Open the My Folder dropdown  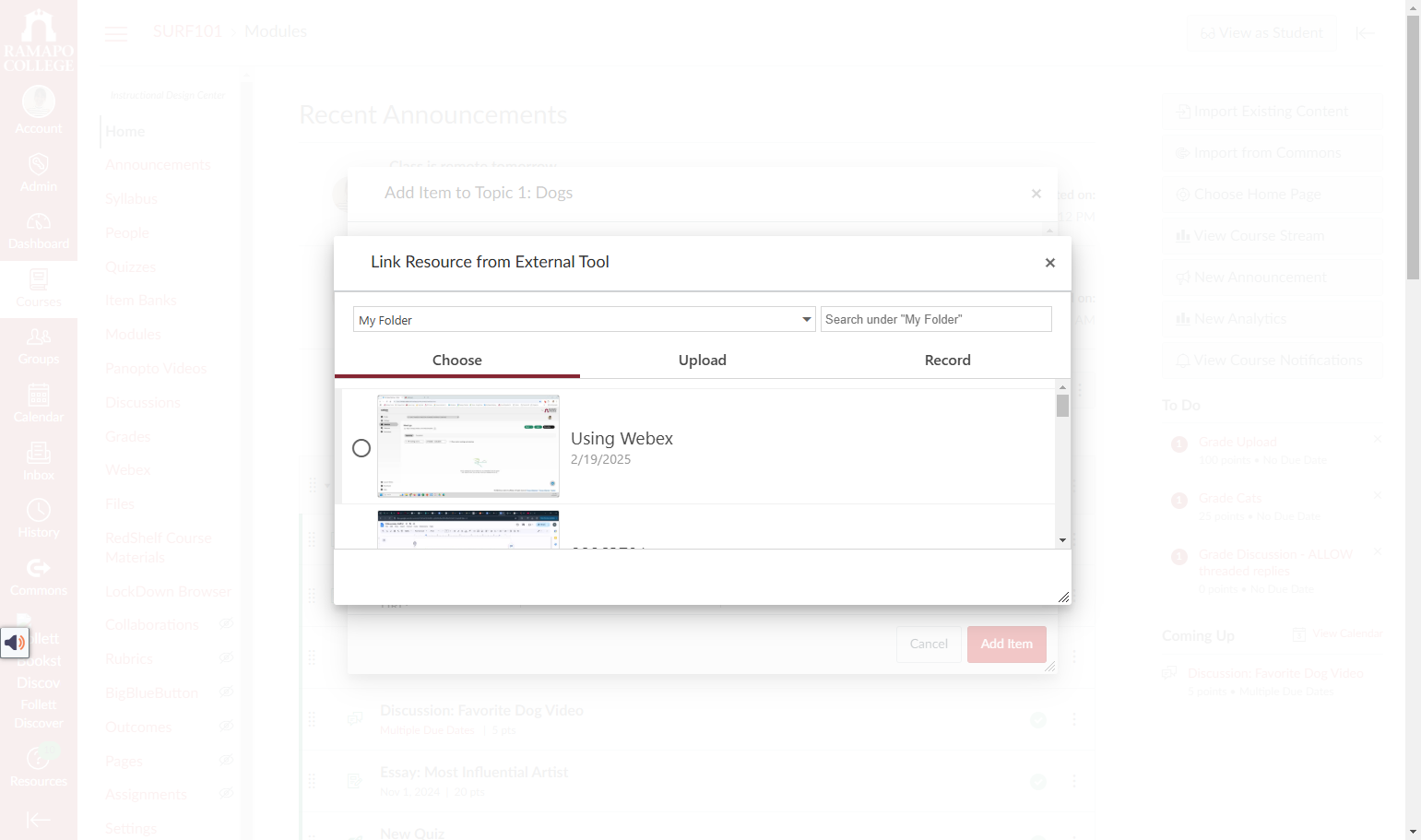(584, 320)
